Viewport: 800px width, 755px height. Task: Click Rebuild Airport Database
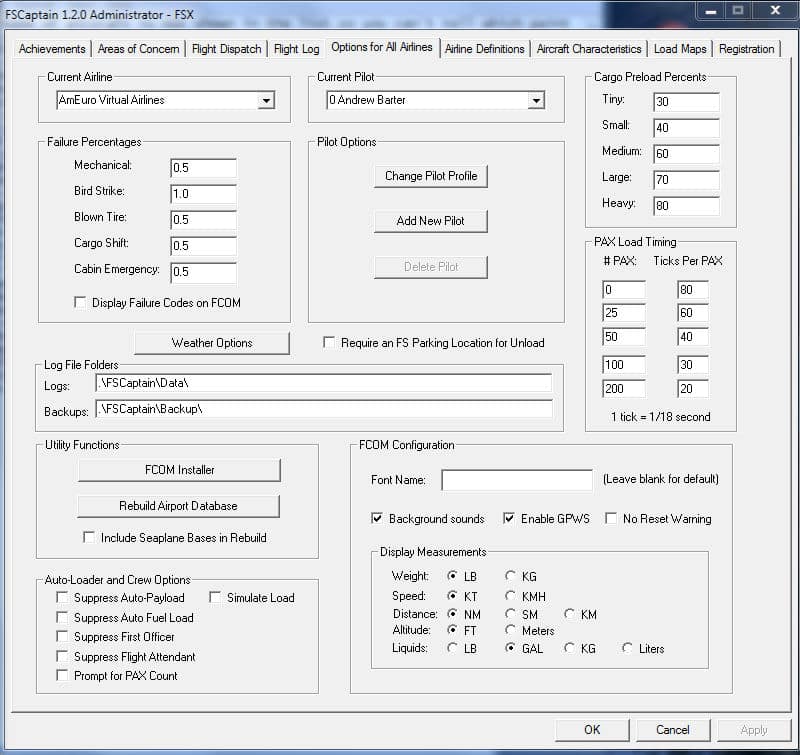coord(179,505)
